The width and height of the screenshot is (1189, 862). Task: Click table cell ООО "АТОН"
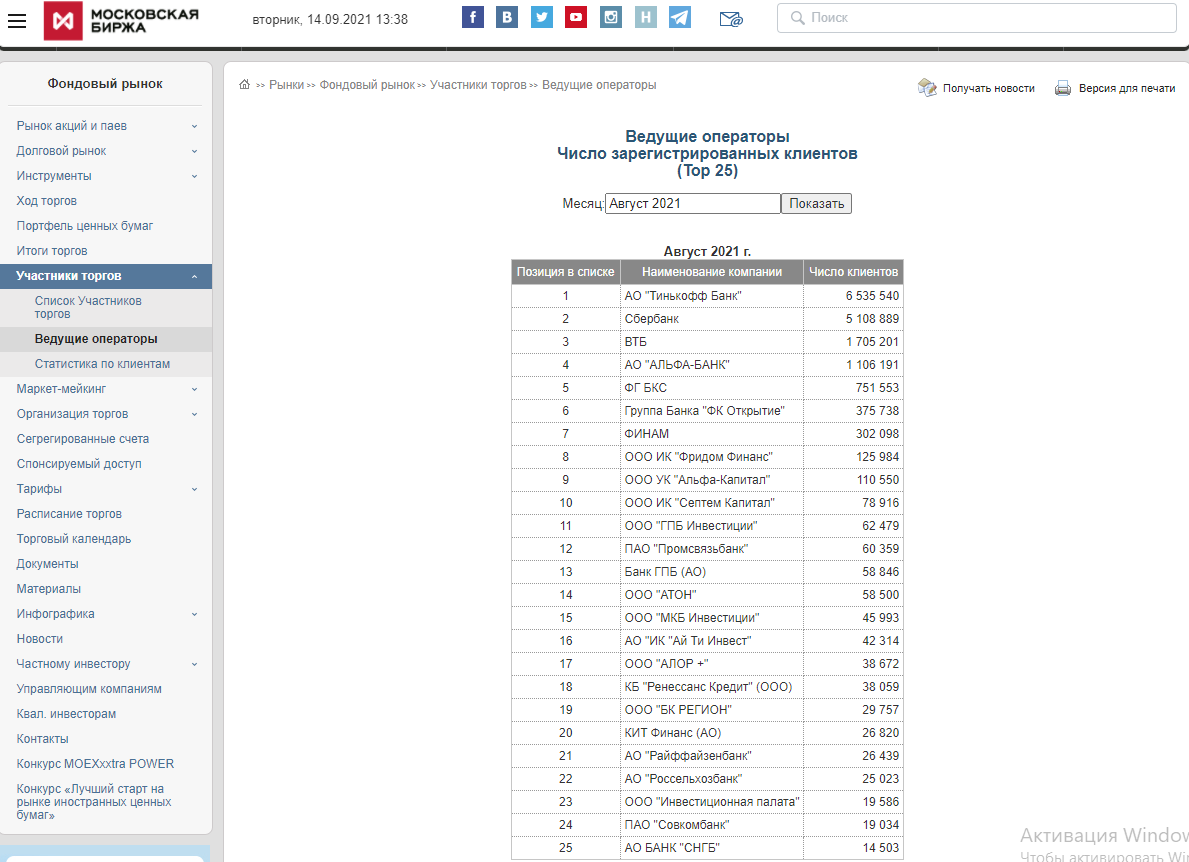711,595
